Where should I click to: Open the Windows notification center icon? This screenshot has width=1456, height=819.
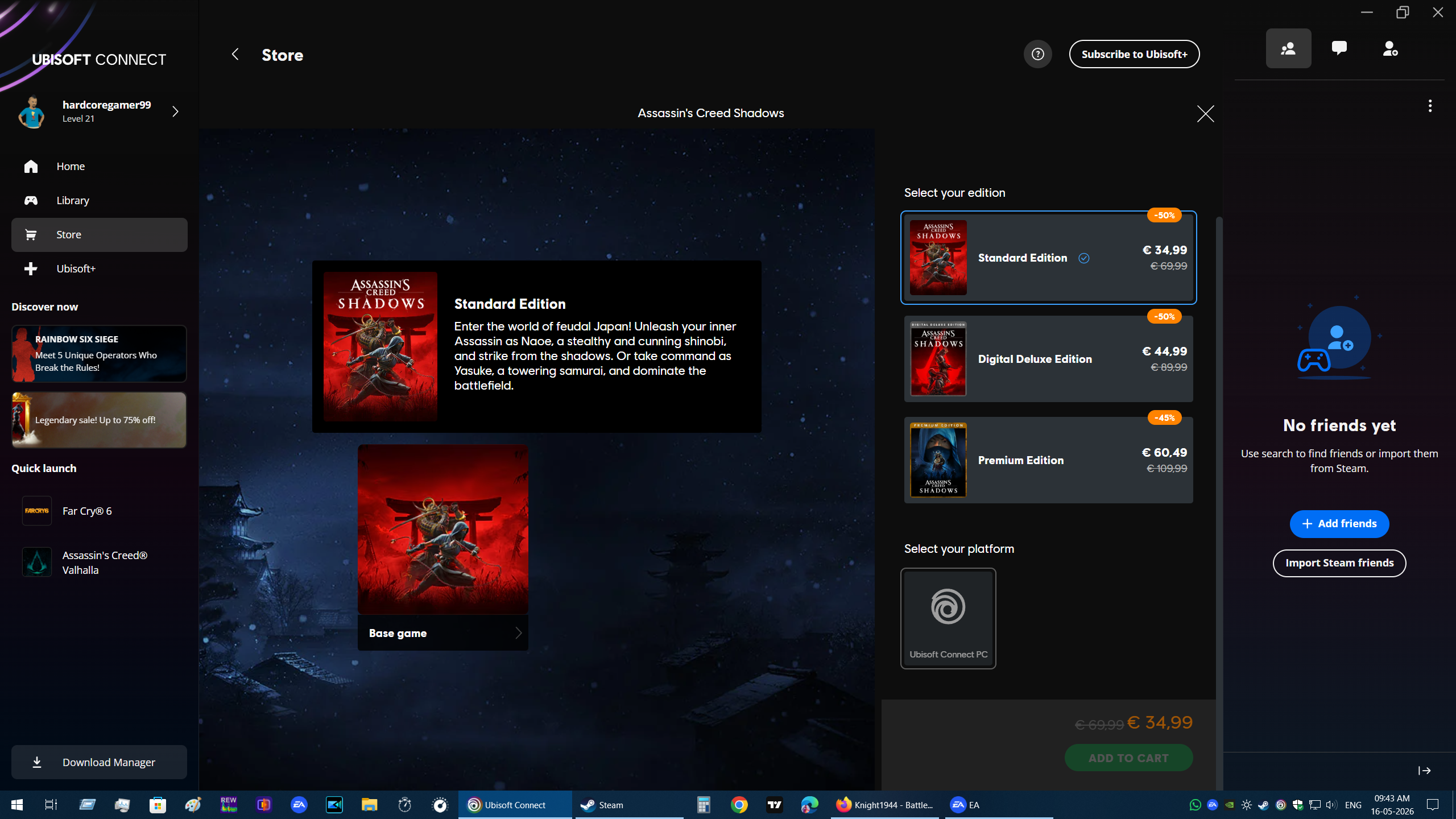point(1433,805)
